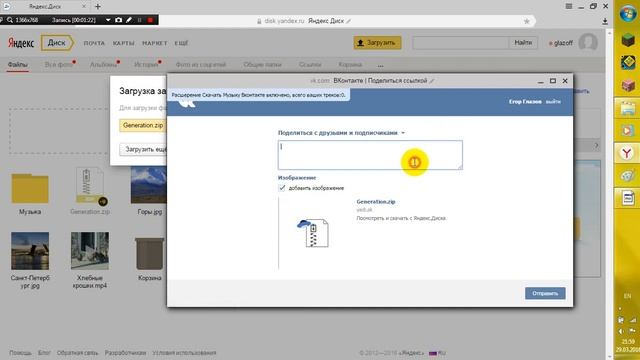This screenshot has width=640, height=360.
Task: Switch to the Общие папки tab
Action: coord(262,65)
